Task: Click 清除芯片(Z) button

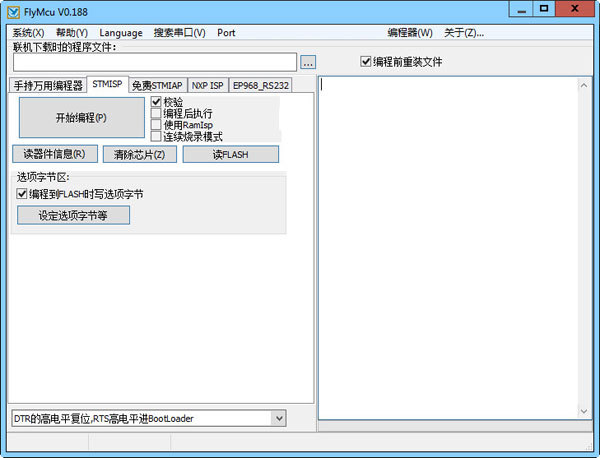Action: pos(140,155)
